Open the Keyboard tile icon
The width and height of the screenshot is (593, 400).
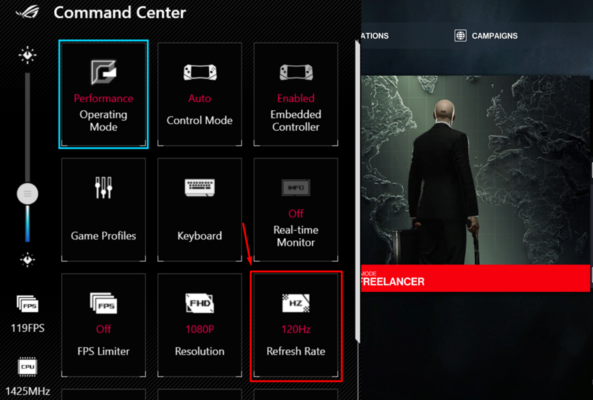(200, 188)
